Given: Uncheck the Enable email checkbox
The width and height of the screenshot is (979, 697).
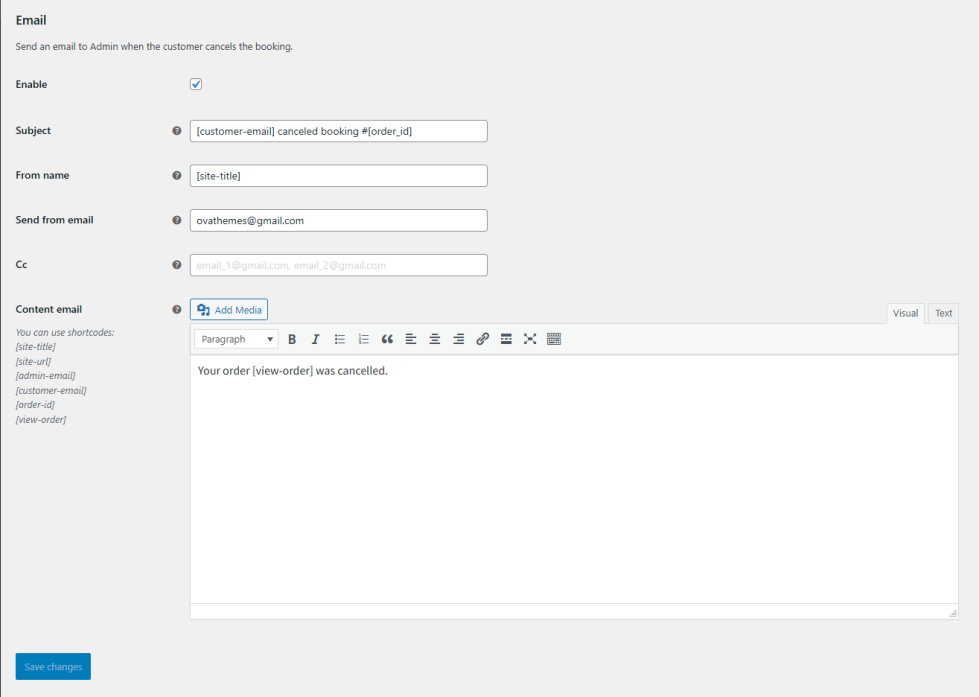Looking at the screenshot, I should click(x=196, y=84).
